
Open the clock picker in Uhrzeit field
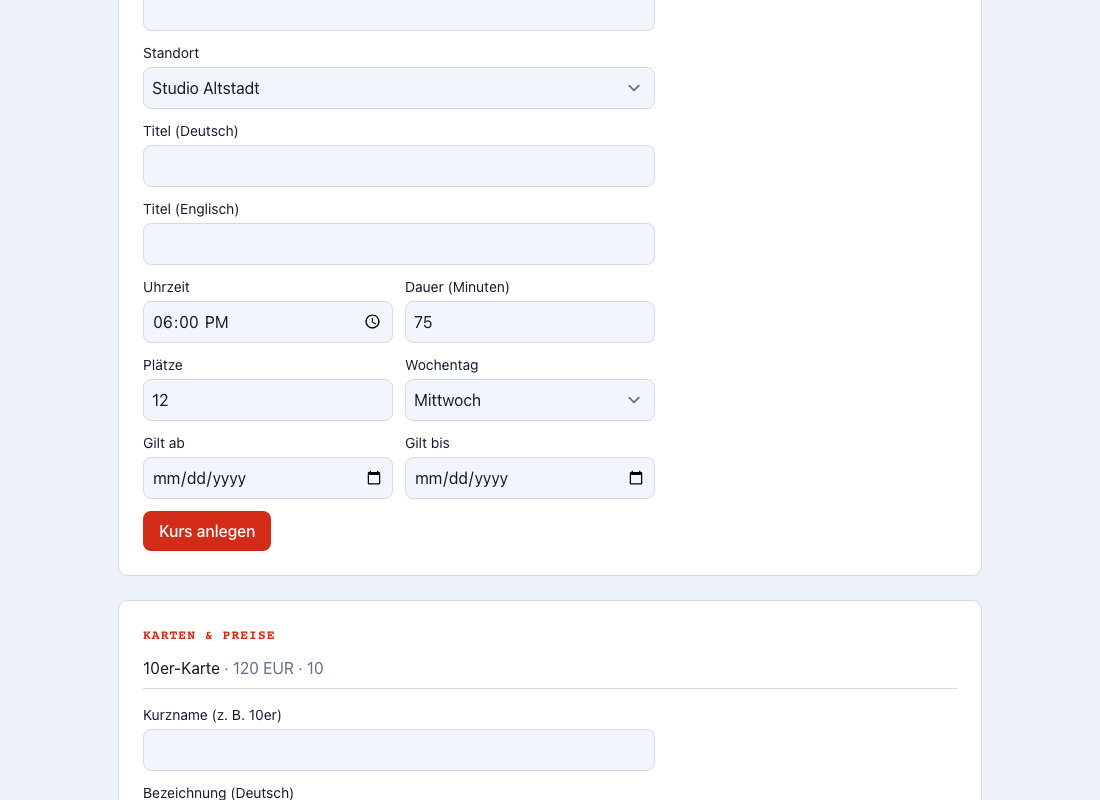pyautogui.click(x=373, y=321)
